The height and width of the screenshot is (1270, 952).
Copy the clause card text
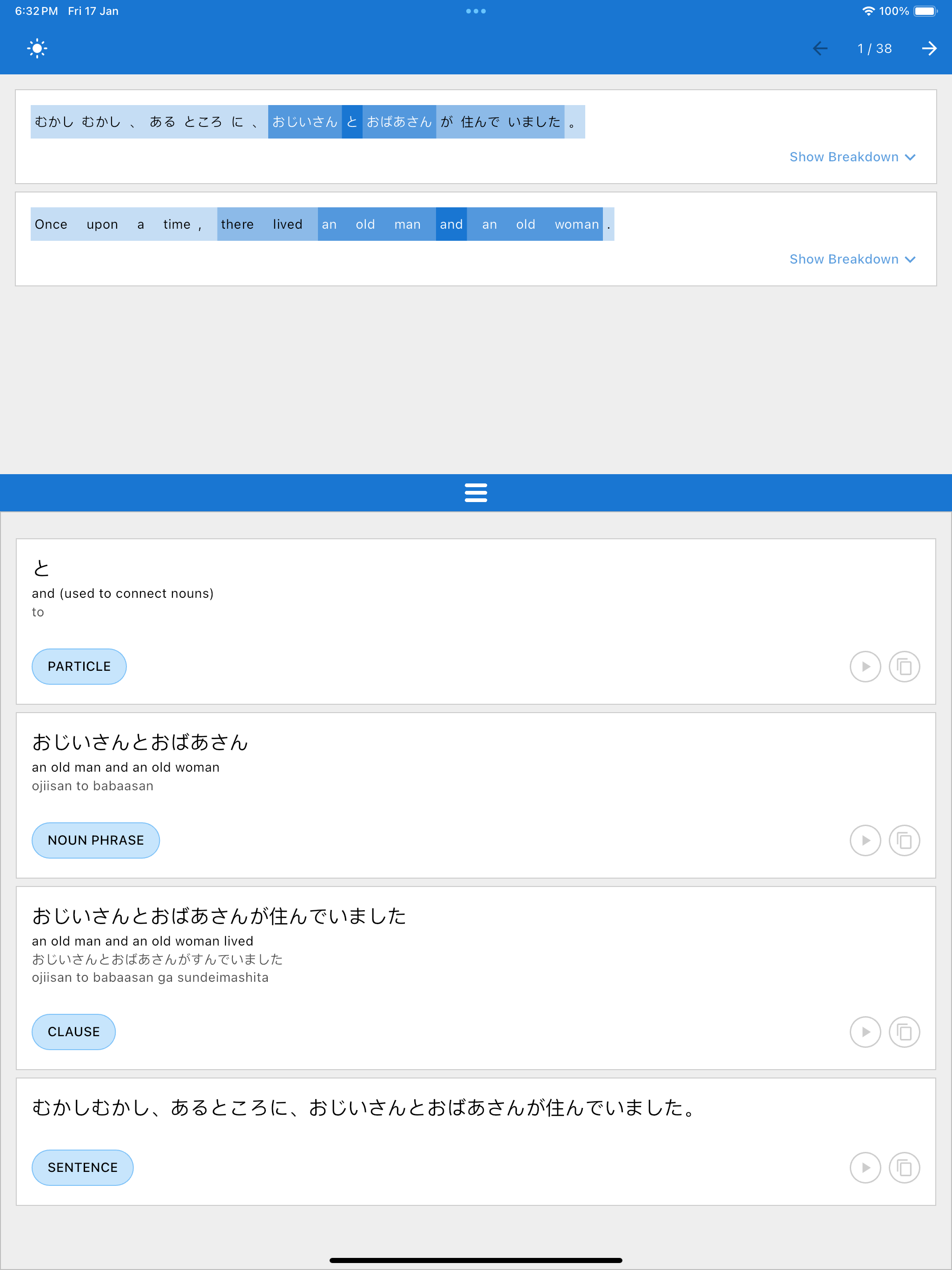click(x=904, y=1032)
